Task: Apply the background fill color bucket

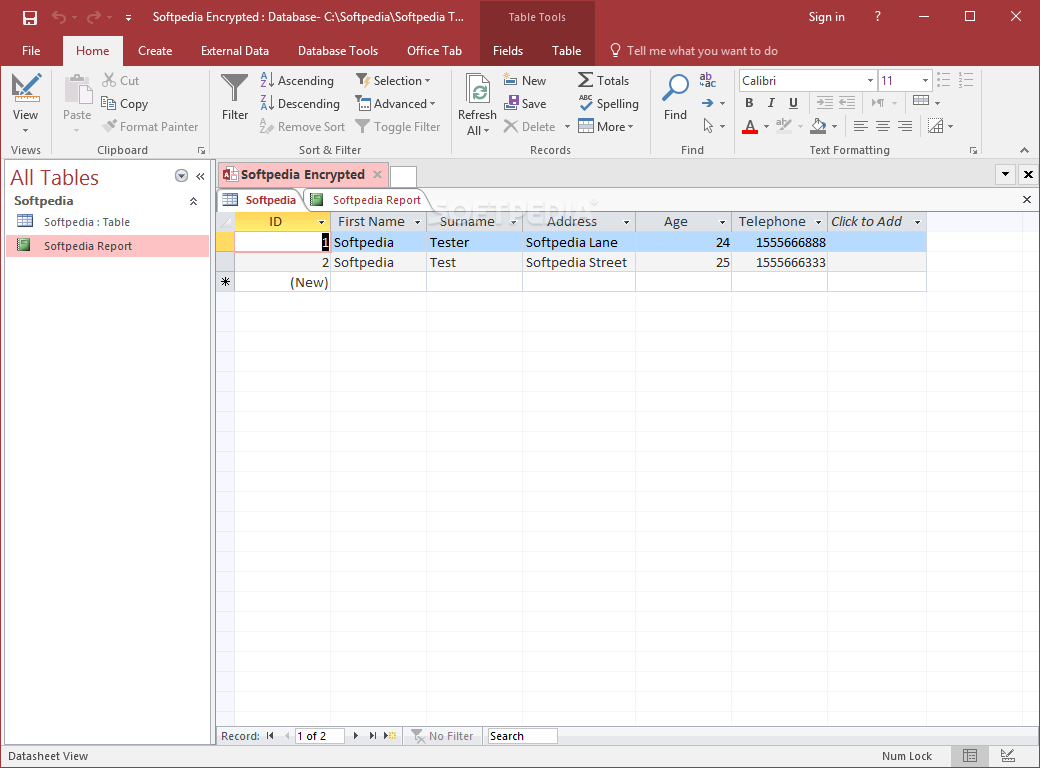Action: tap(819, 126)
